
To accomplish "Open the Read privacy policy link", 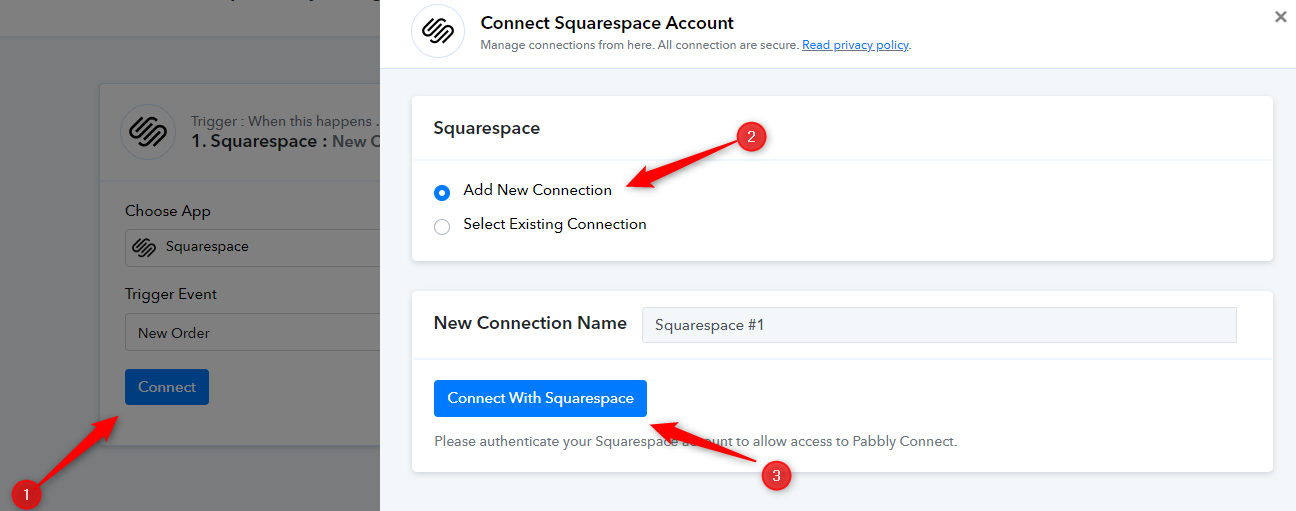I will (855, 45).
